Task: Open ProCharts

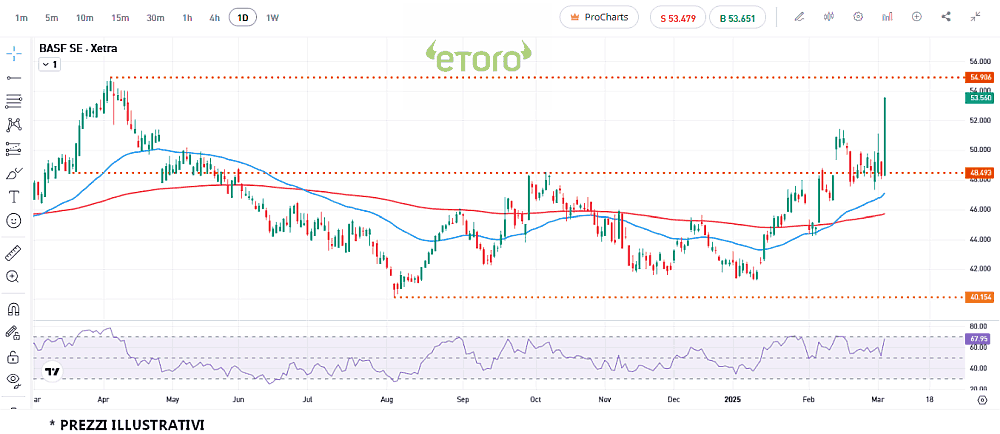Action: [599, 17]
